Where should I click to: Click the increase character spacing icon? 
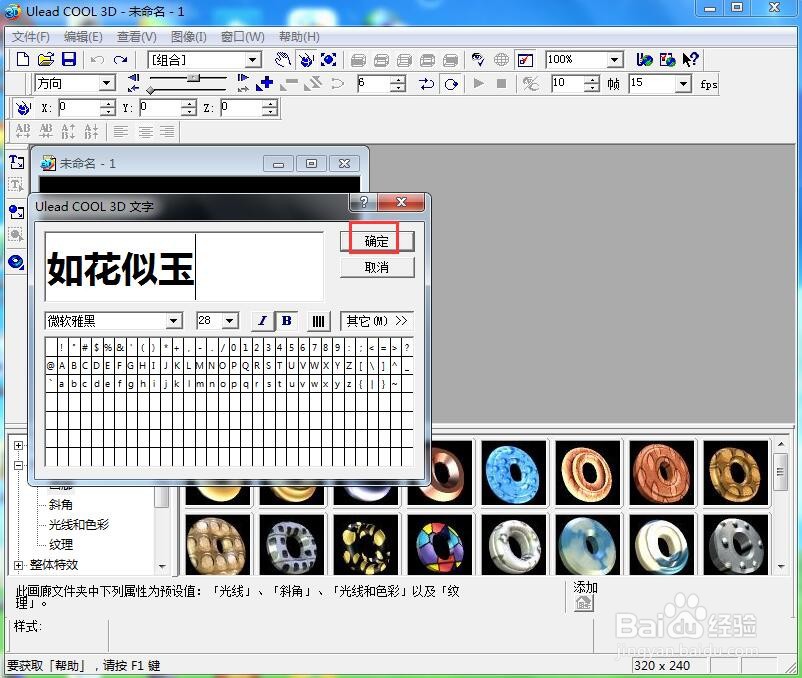[23, 131]
